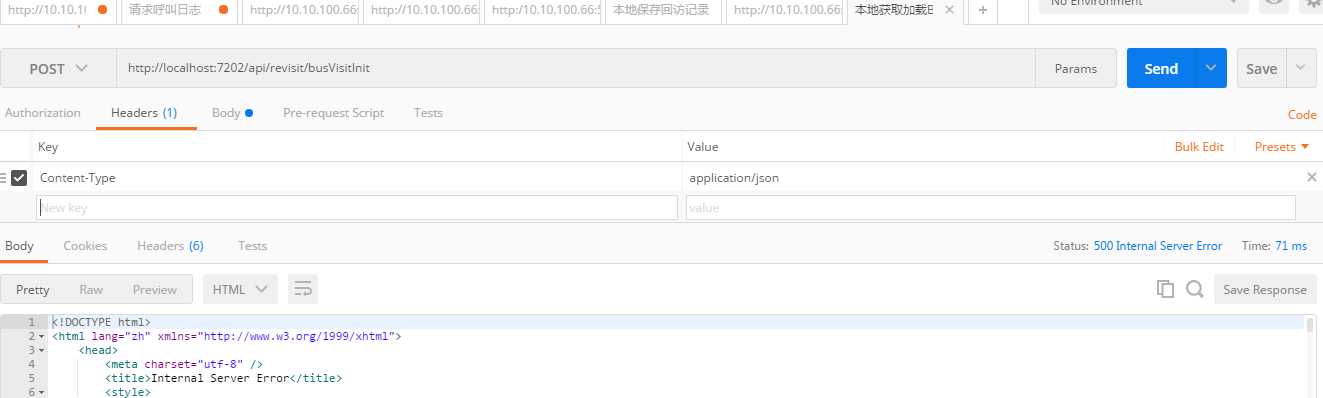Switch to first http://10.10.1 tab with orange dot

click(59, 10)
